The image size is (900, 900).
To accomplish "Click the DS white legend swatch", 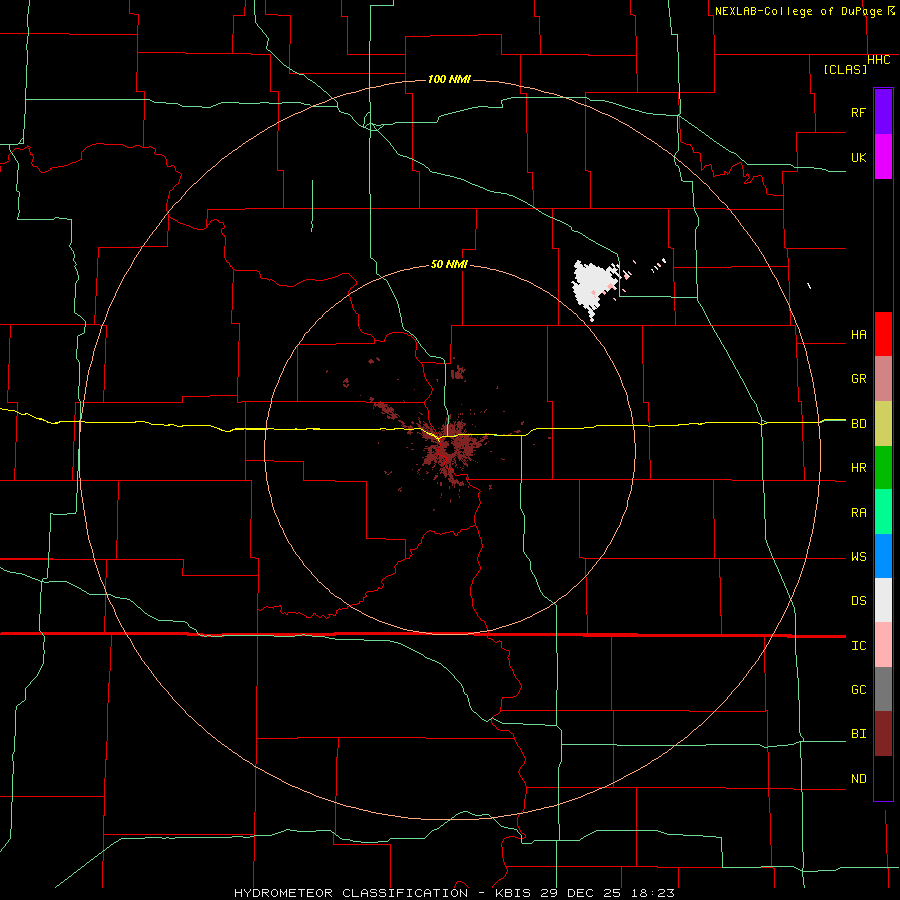I will 883,600.
